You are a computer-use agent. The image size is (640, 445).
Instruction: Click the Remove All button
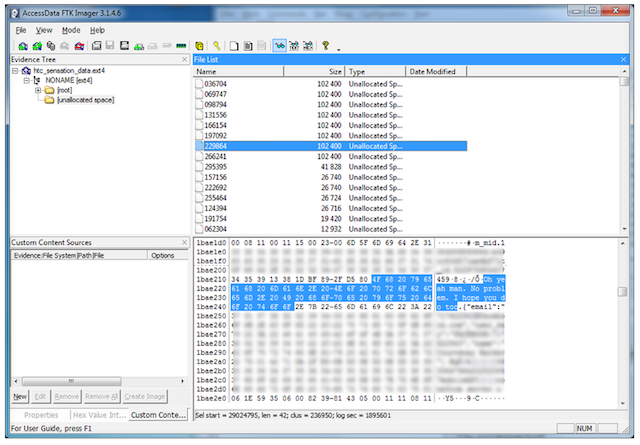click(x=102, y=396)
